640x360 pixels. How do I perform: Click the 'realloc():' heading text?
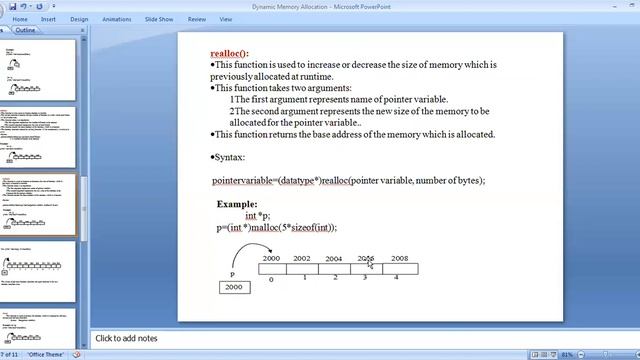pos(229,53)
